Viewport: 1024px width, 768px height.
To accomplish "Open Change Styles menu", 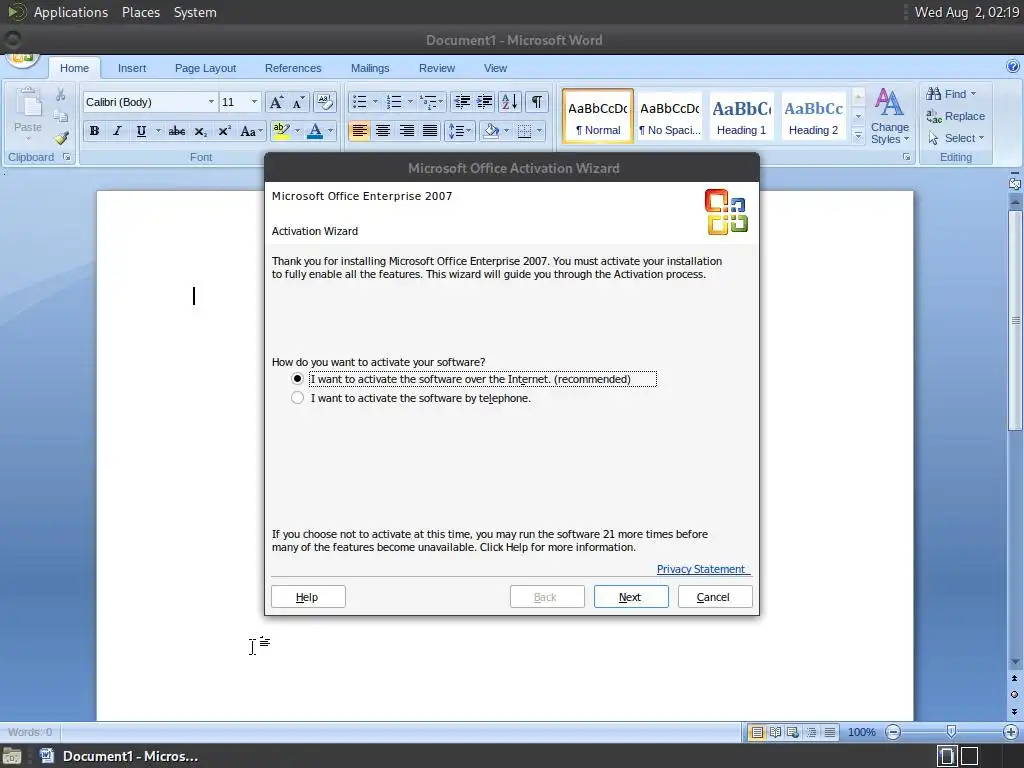I will [x=889, y=117].
